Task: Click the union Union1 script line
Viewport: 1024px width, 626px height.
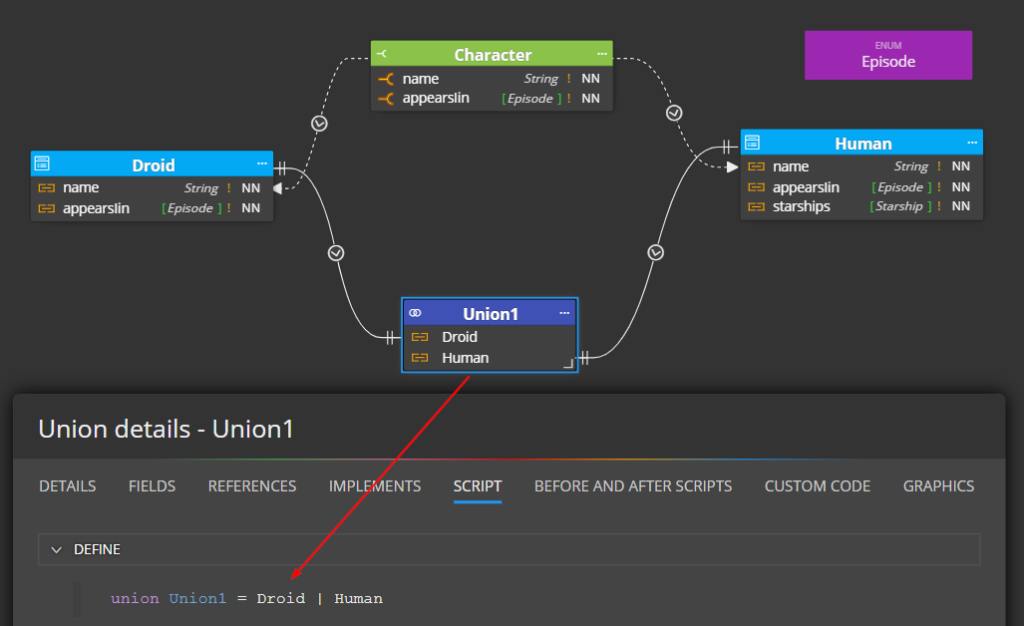Action: [247, 599]
